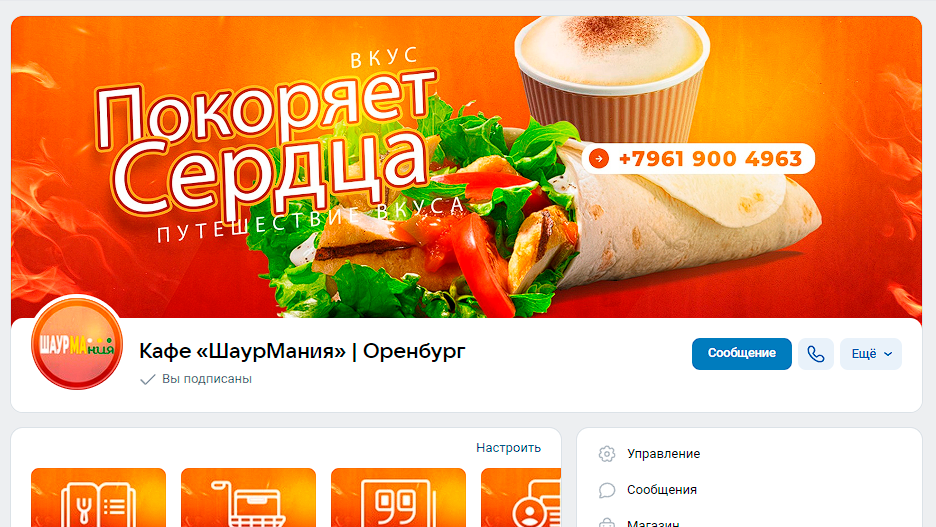The height and width of the screenshot is (527, 936).
Task: Click the phone number +7961 900 4963 on banner
Action: (x=710, y=159)
